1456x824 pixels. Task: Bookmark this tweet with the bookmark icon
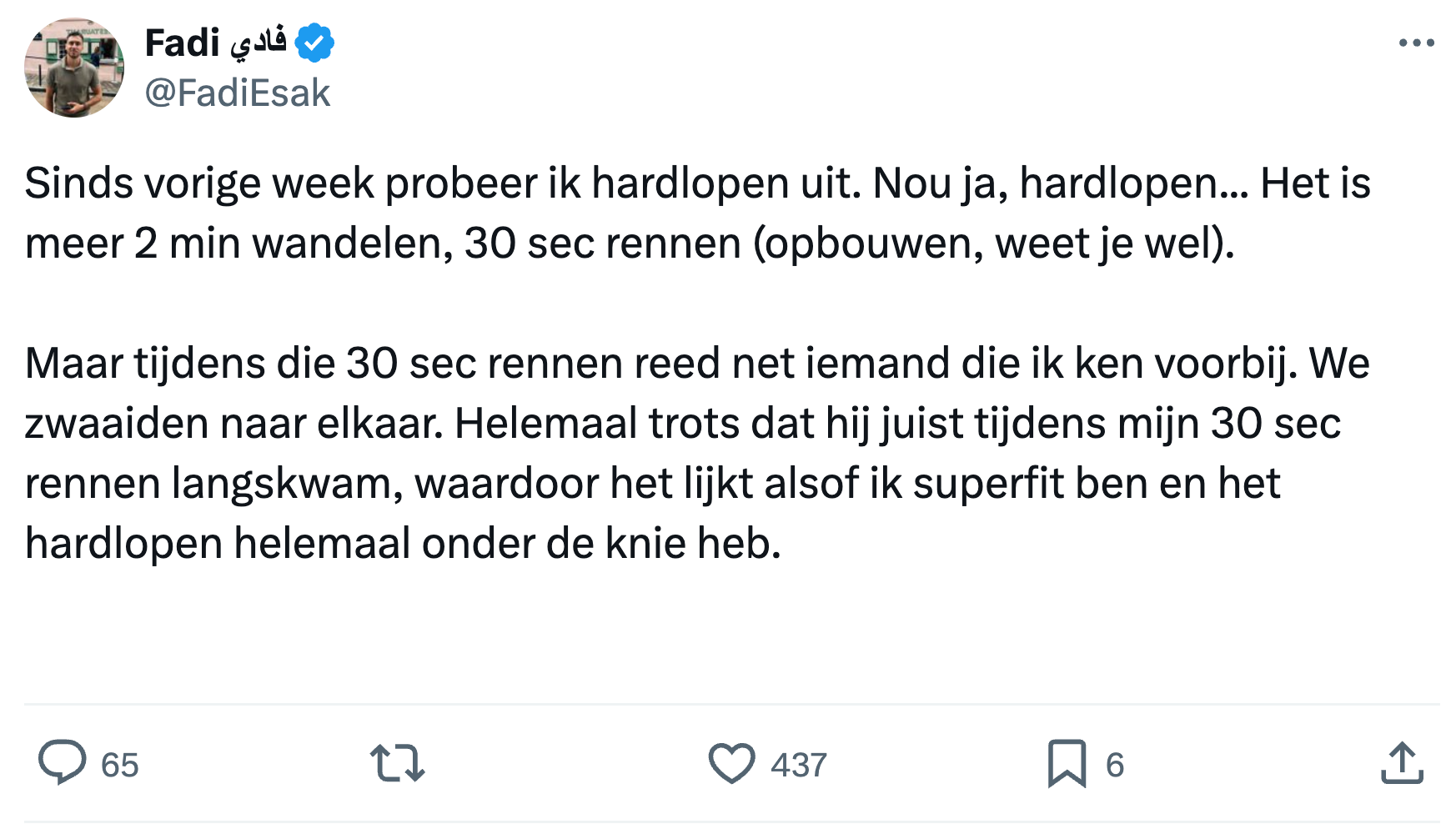pos(1067,763)
